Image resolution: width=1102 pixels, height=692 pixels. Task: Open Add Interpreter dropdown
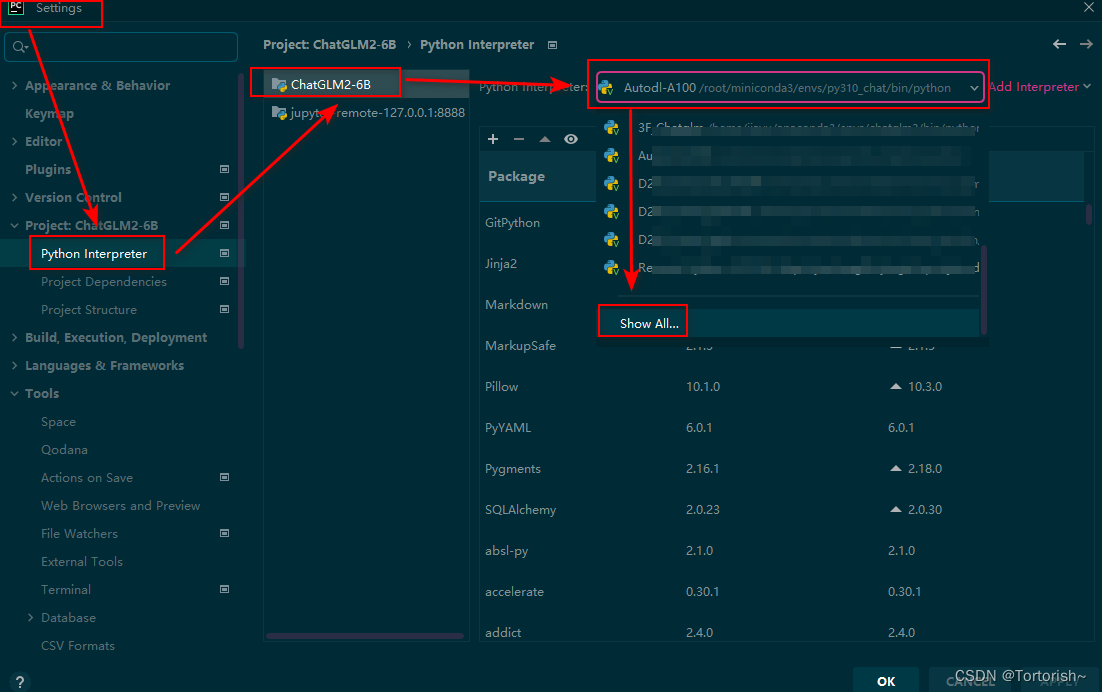(x=1039, y=87)
